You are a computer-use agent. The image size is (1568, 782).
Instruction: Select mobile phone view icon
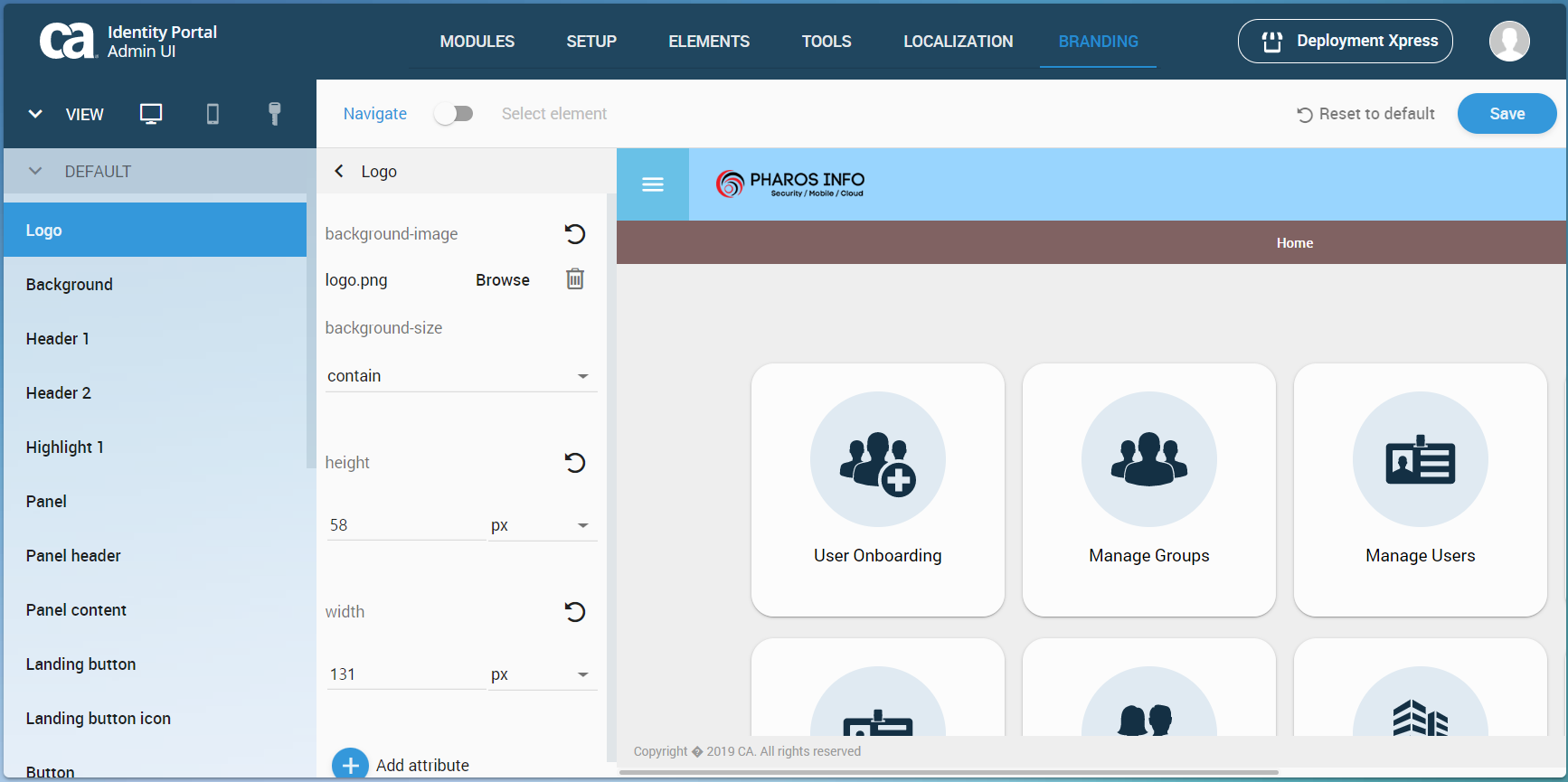(213, 114)
